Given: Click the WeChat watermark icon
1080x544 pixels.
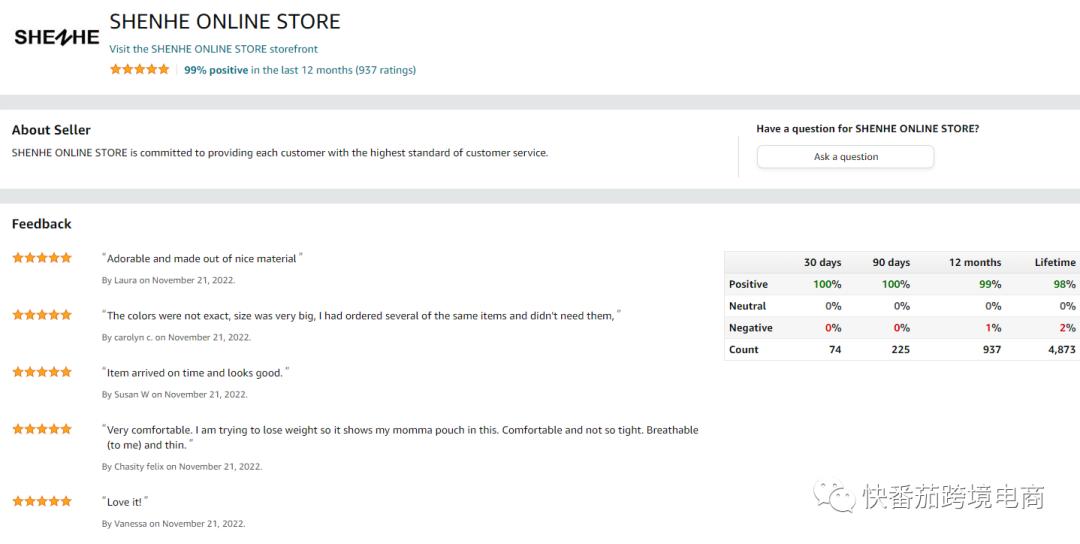Looking at the screenshot, I should pyautogui.click(x=834, y=496).
